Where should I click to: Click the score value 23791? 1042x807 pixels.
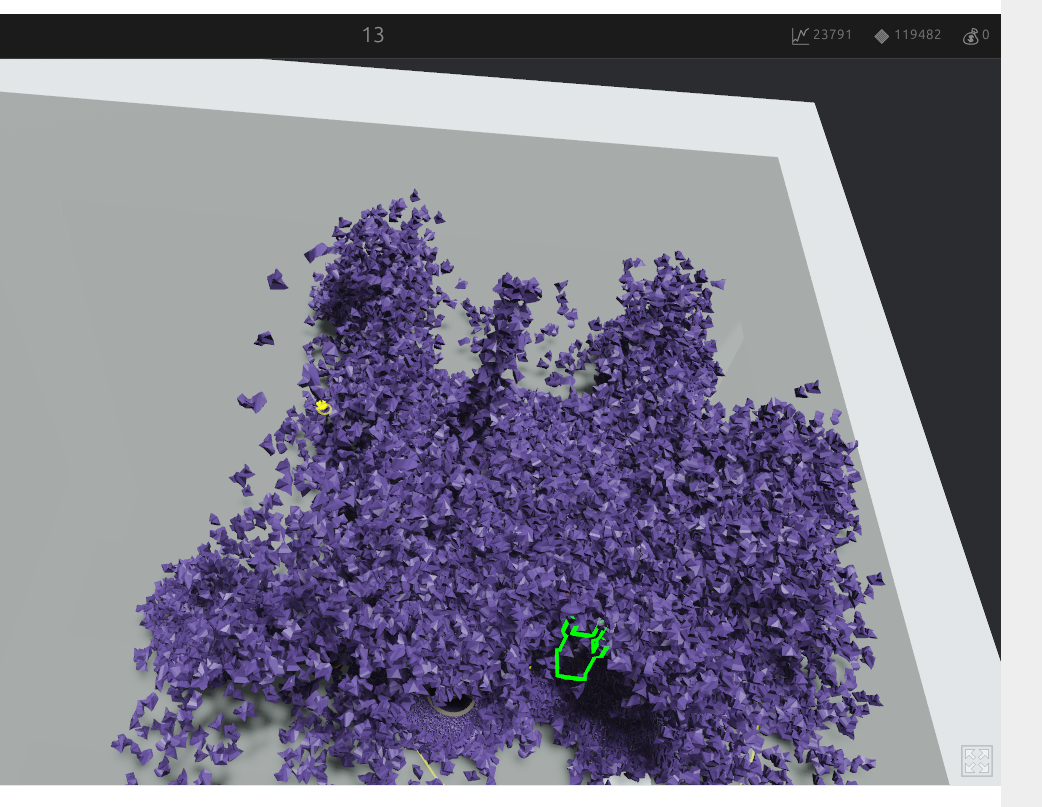(x=832, y=35)
